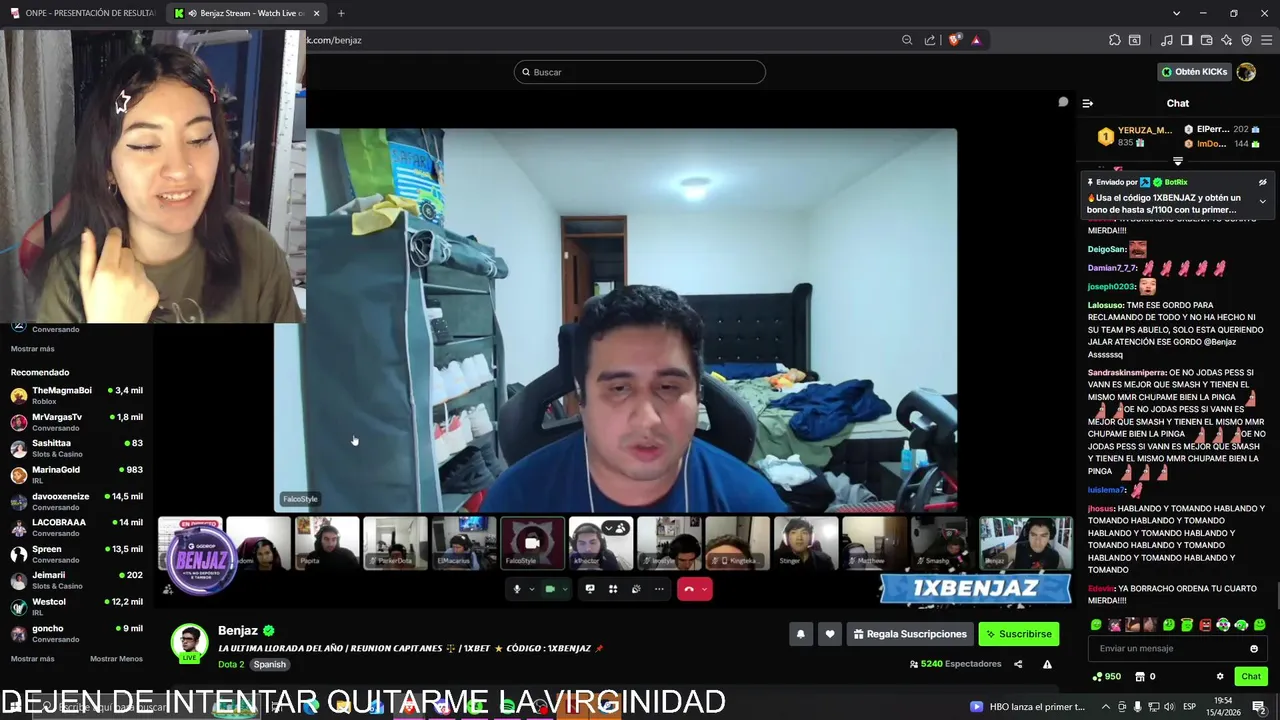
Task: Click the notification bell for Benjaz
Action: pos(800,634)
